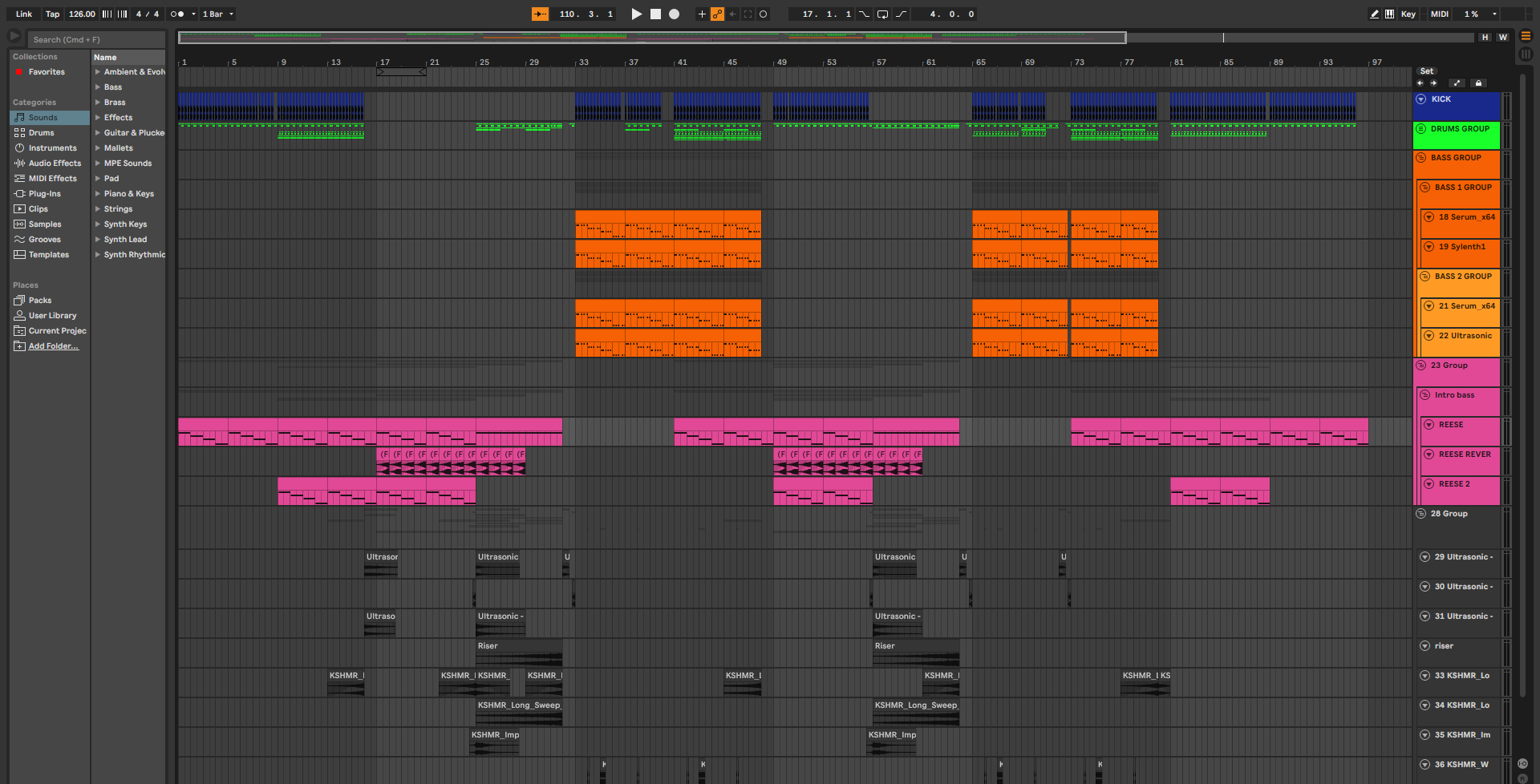Expand the Guitar & Plucked folder
This screenshot has height=784, width=1540.
pos(98,133)
